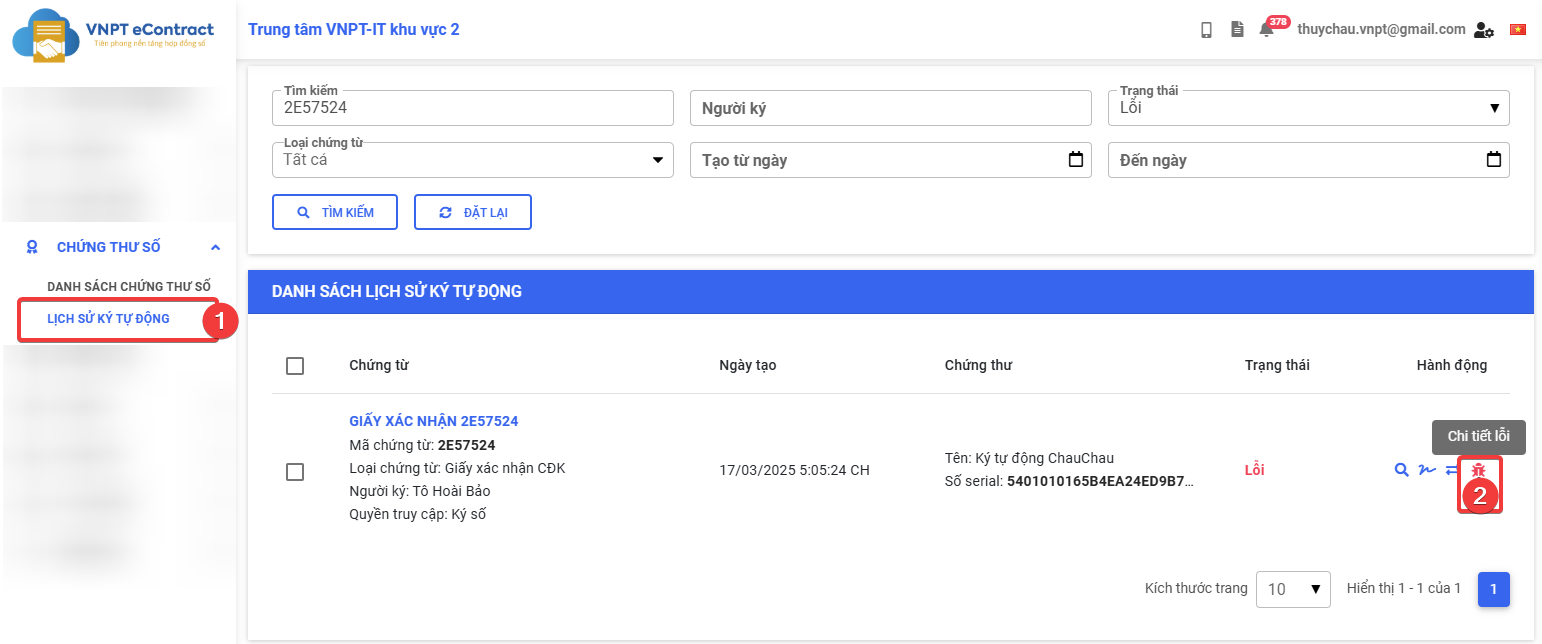This screenshot has height=644, width=1542.
Task: Tick the select-all checkbox in table header
Action: (295, 366)
